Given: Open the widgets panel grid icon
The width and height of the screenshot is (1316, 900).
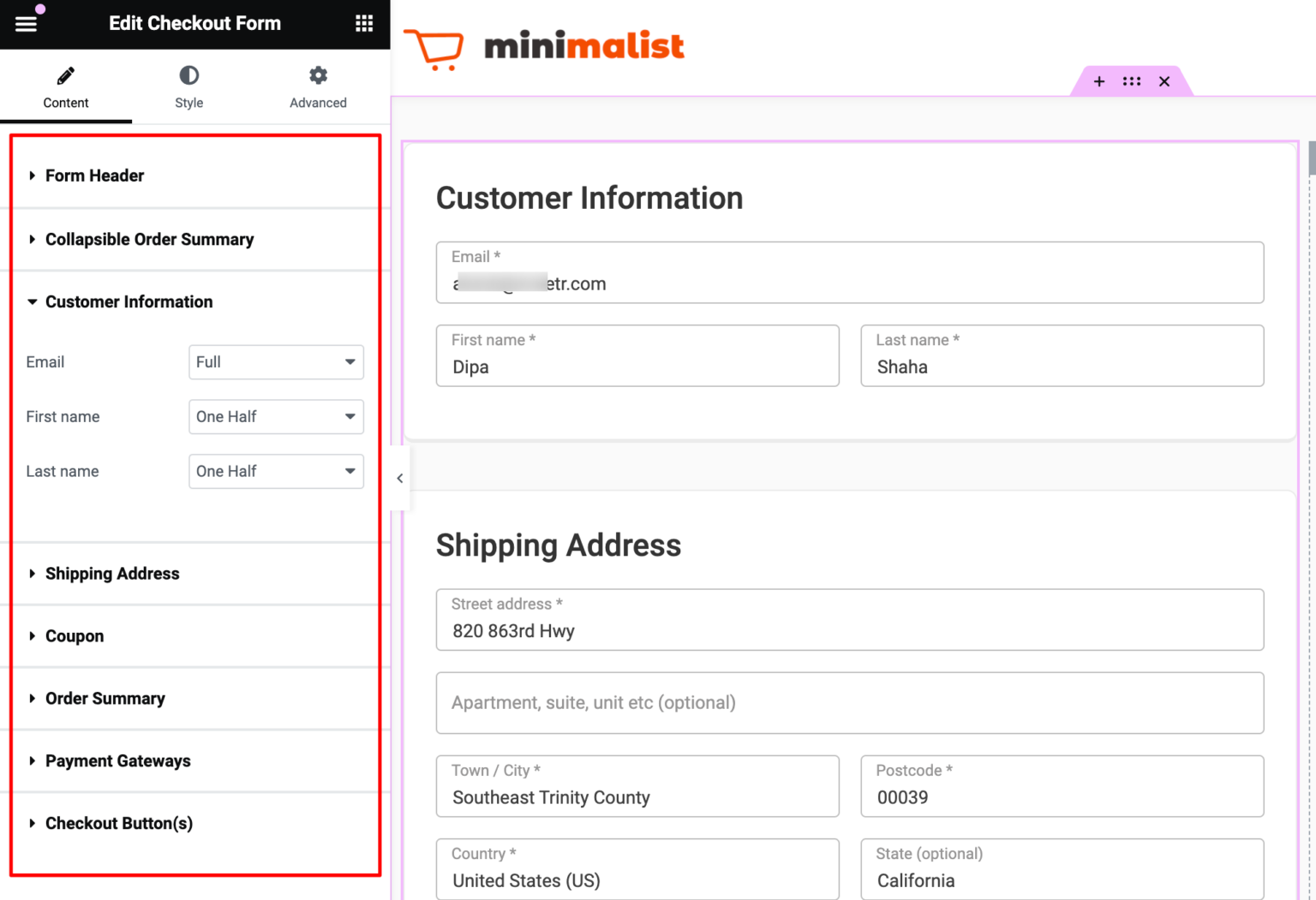Looking at the screenshot, I should (x=364, y=23).
